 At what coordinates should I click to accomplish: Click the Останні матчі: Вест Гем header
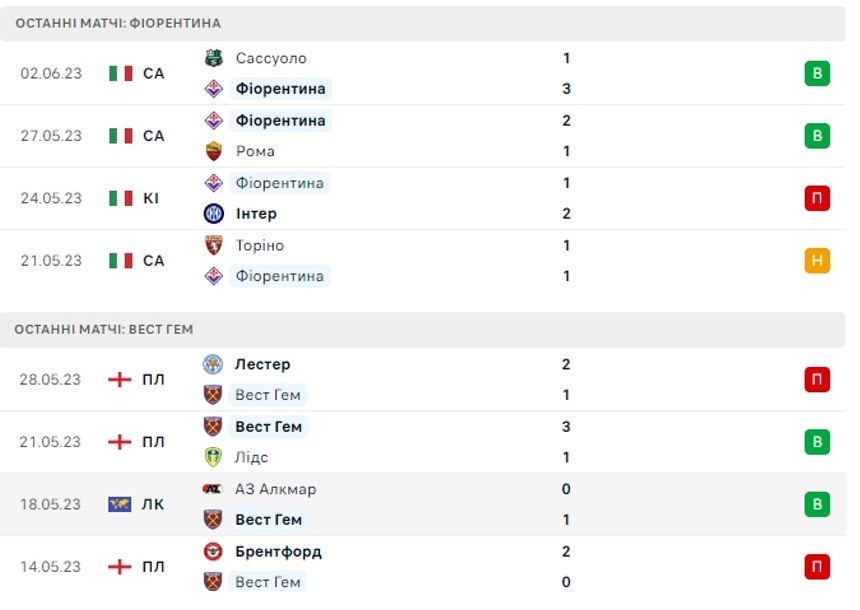coord(423,329)
